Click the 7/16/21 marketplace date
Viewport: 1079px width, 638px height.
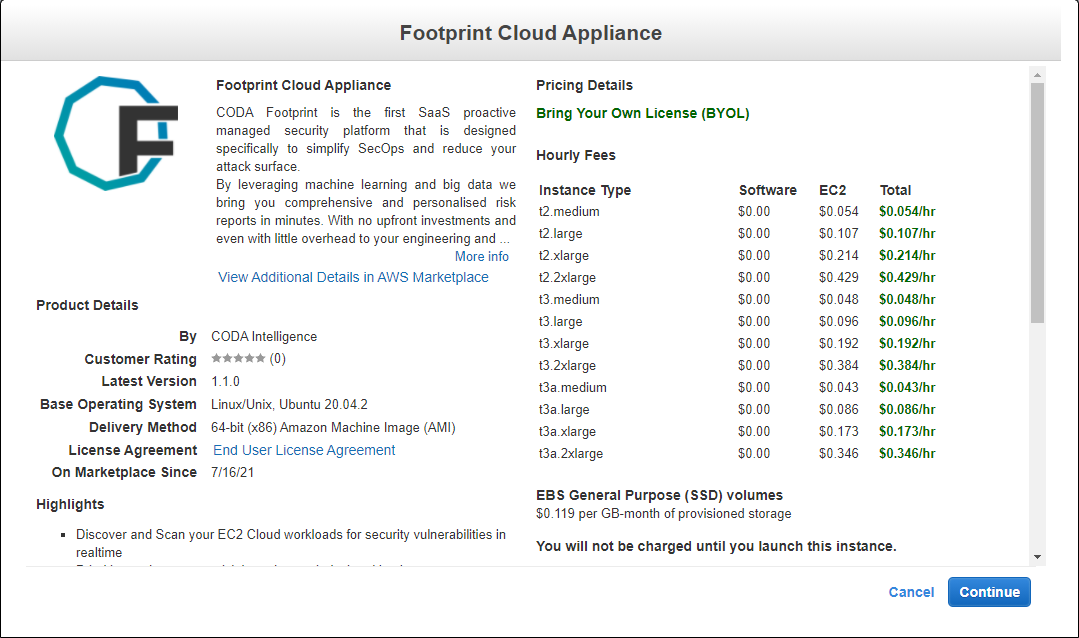tap(232, 472)
